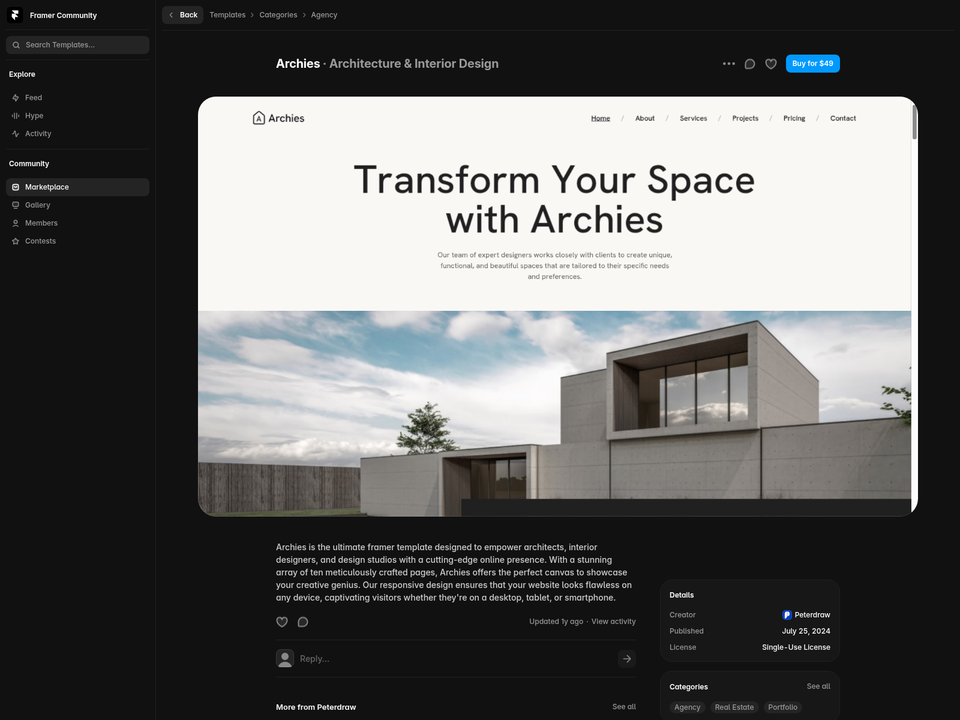Click Projects in the preview navigation

[x=745, y=118]
